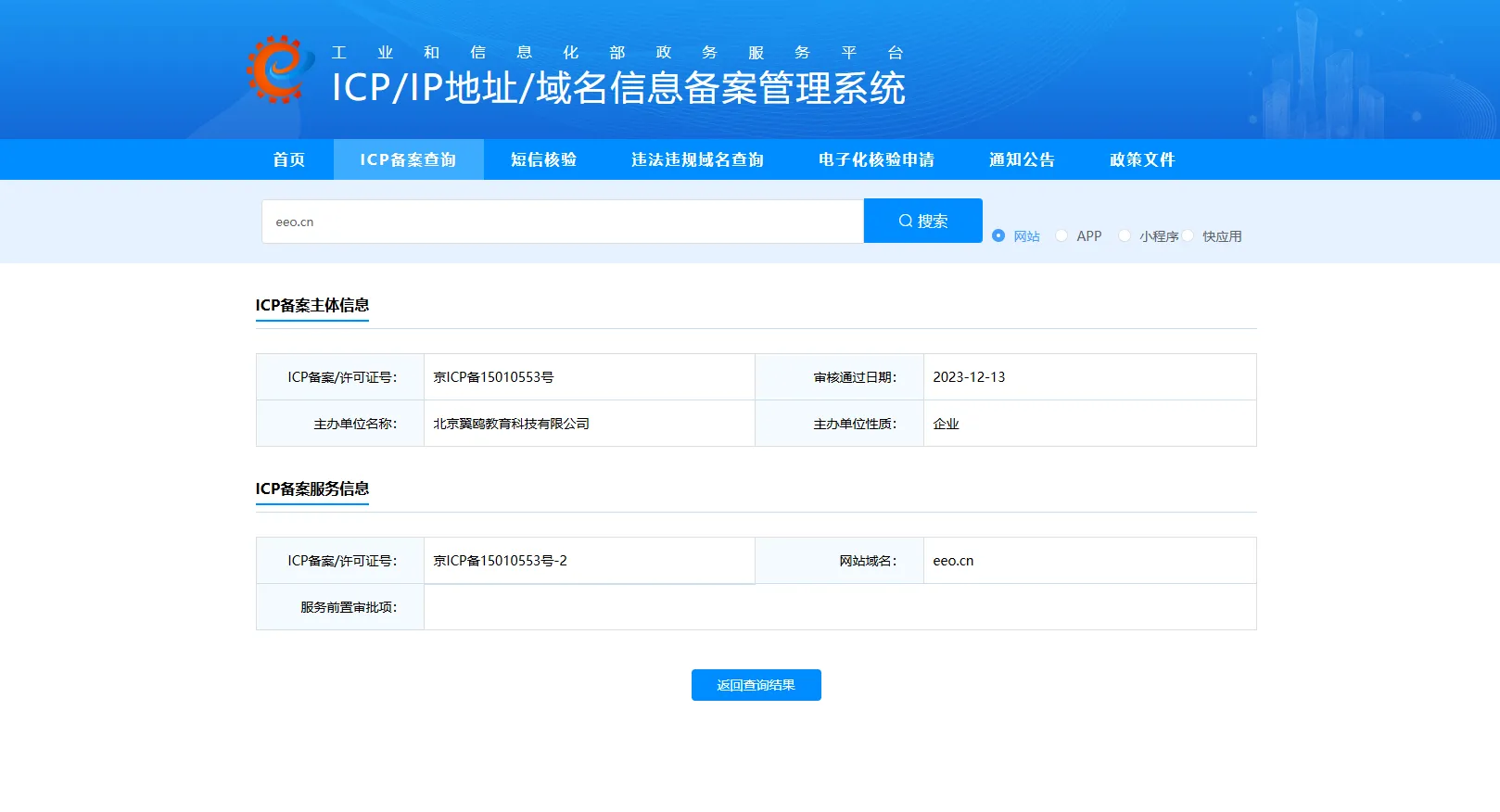Select company name 北京翼鸥教育科技有限公司

click(511, 424)
